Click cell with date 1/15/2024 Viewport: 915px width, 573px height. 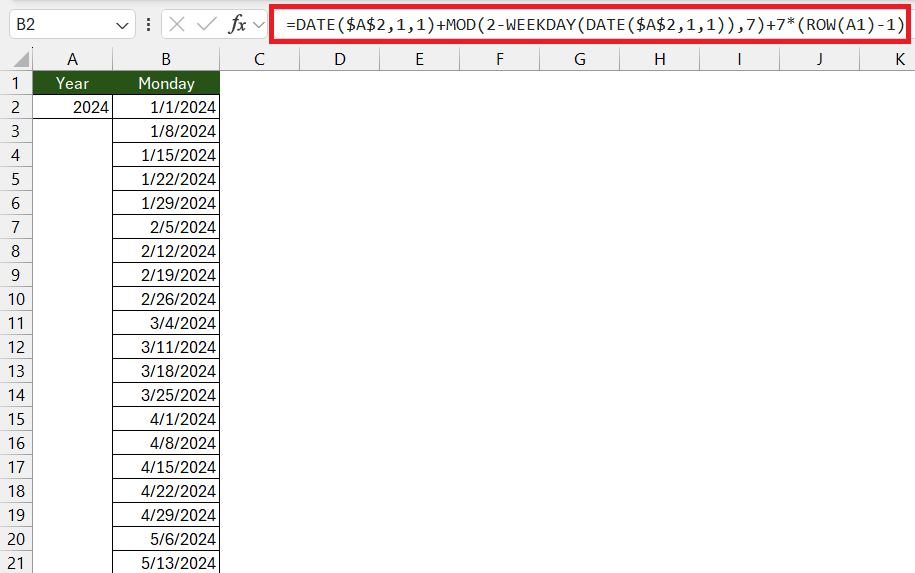166,155
